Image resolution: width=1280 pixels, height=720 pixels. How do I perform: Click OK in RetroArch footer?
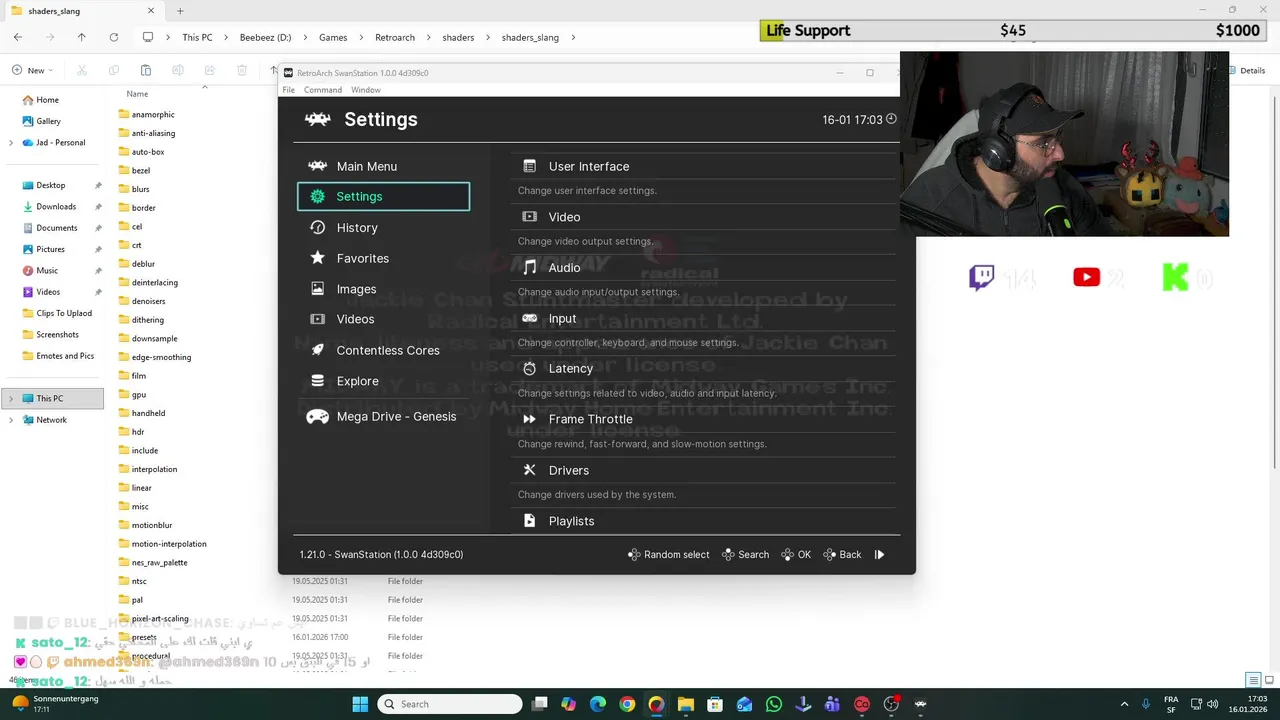tap(796, 555)
